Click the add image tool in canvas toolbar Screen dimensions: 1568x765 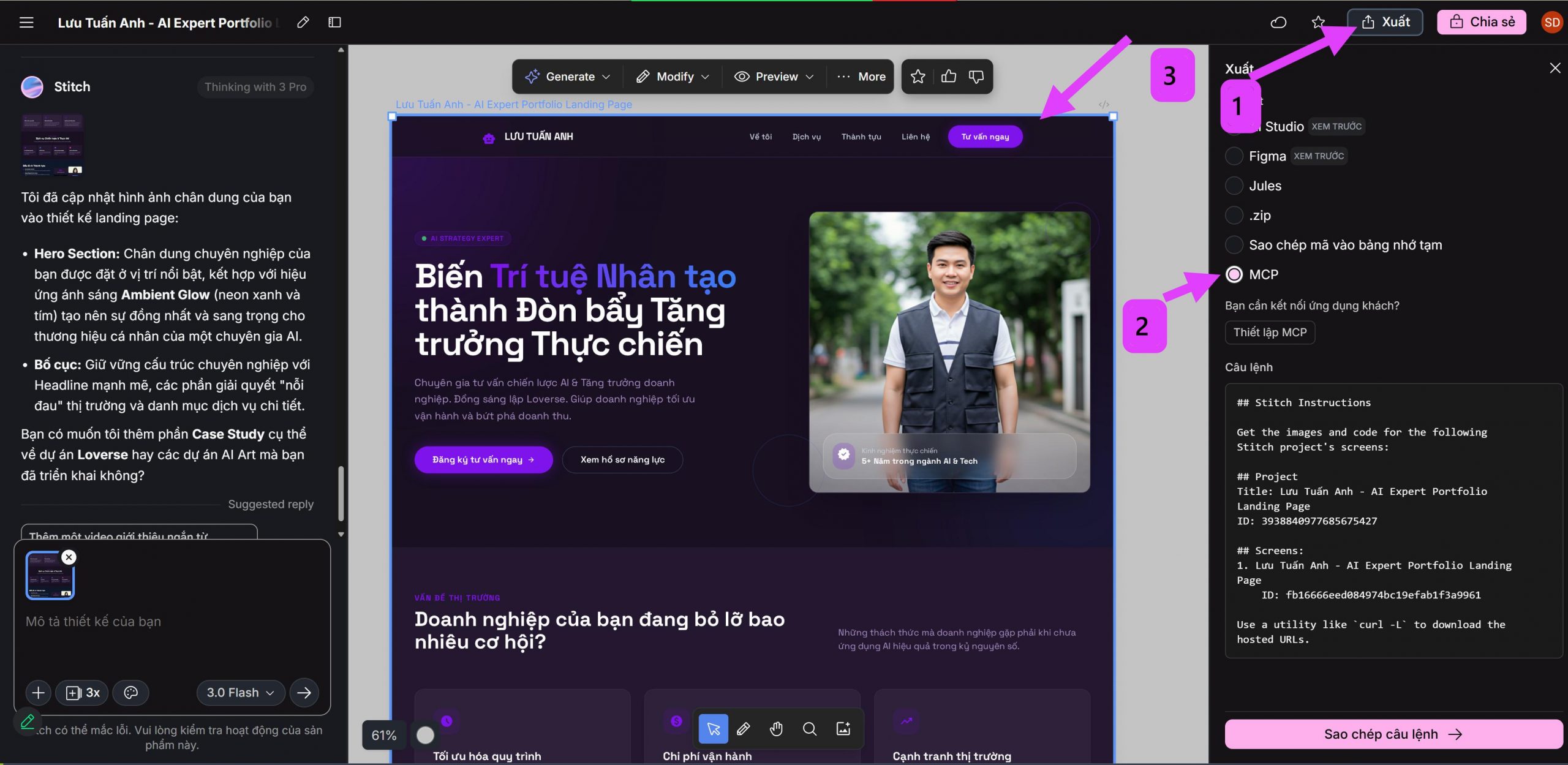coord(843,729)
